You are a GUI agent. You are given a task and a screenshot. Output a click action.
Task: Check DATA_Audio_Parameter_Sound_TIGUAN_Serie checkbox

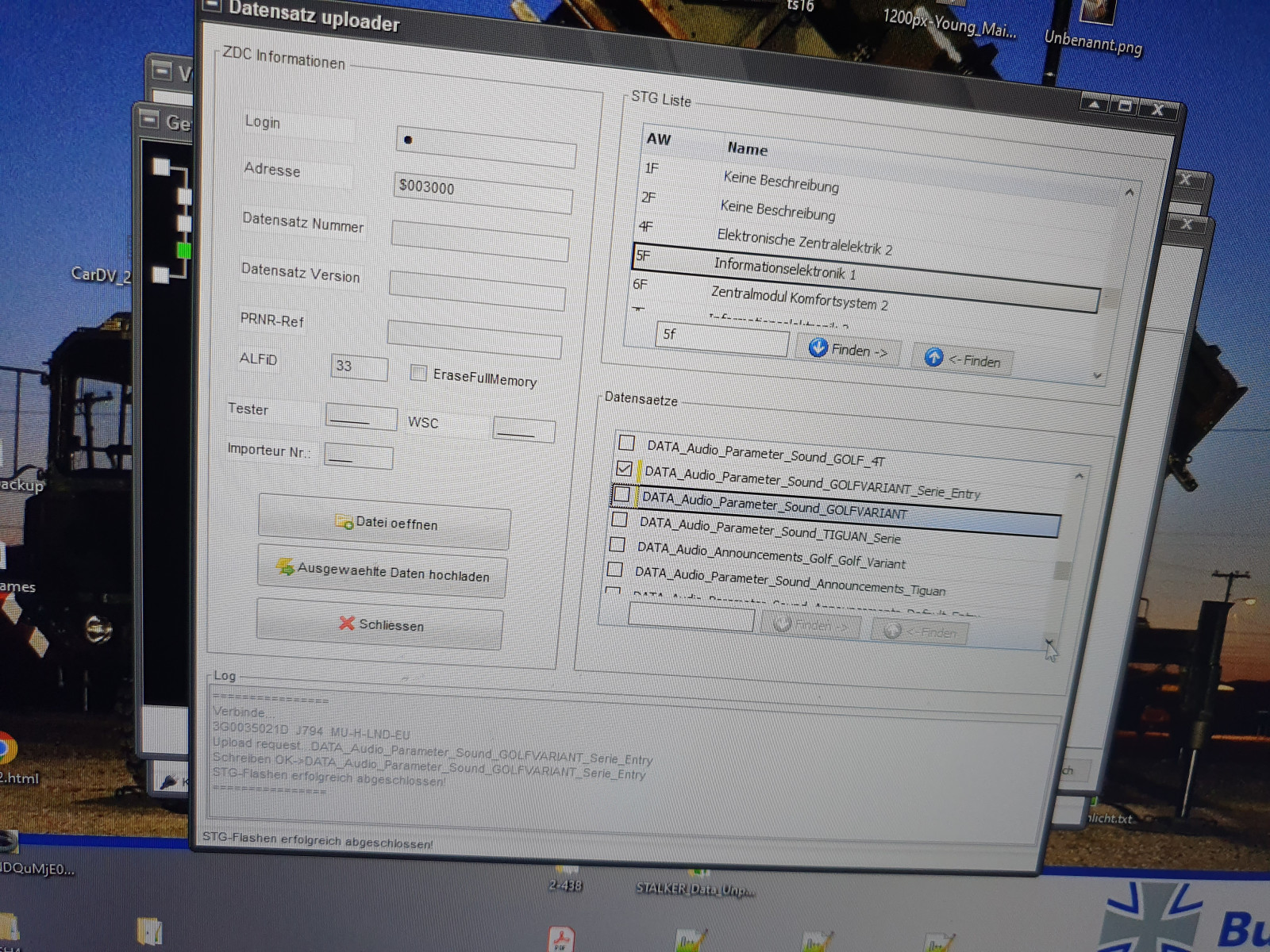[x=619, y=520]
